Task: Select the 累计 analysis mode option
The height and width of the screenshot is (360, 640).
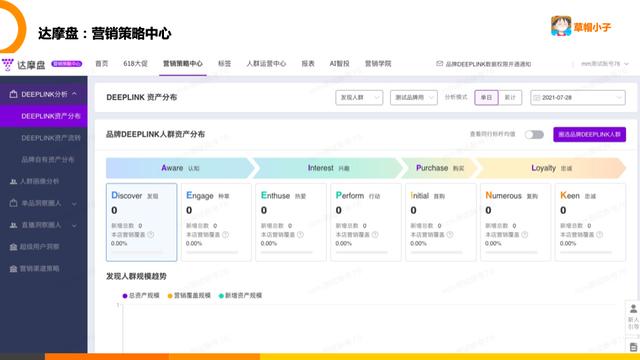Action: coord(510,98)
